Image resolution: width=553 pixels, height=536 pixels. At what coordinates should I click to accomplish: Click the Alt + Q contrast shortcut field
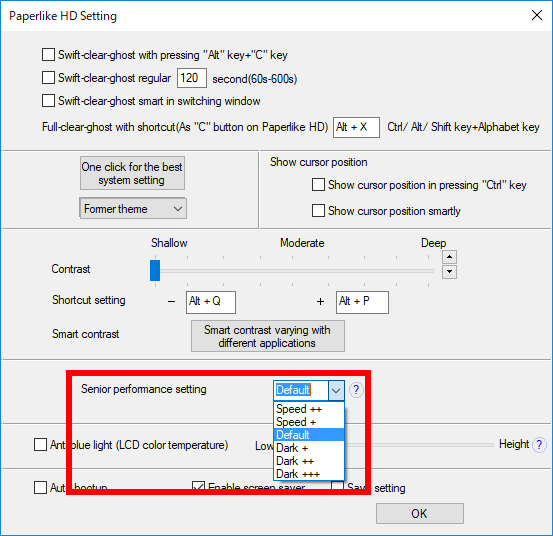[x=211, y=302]
